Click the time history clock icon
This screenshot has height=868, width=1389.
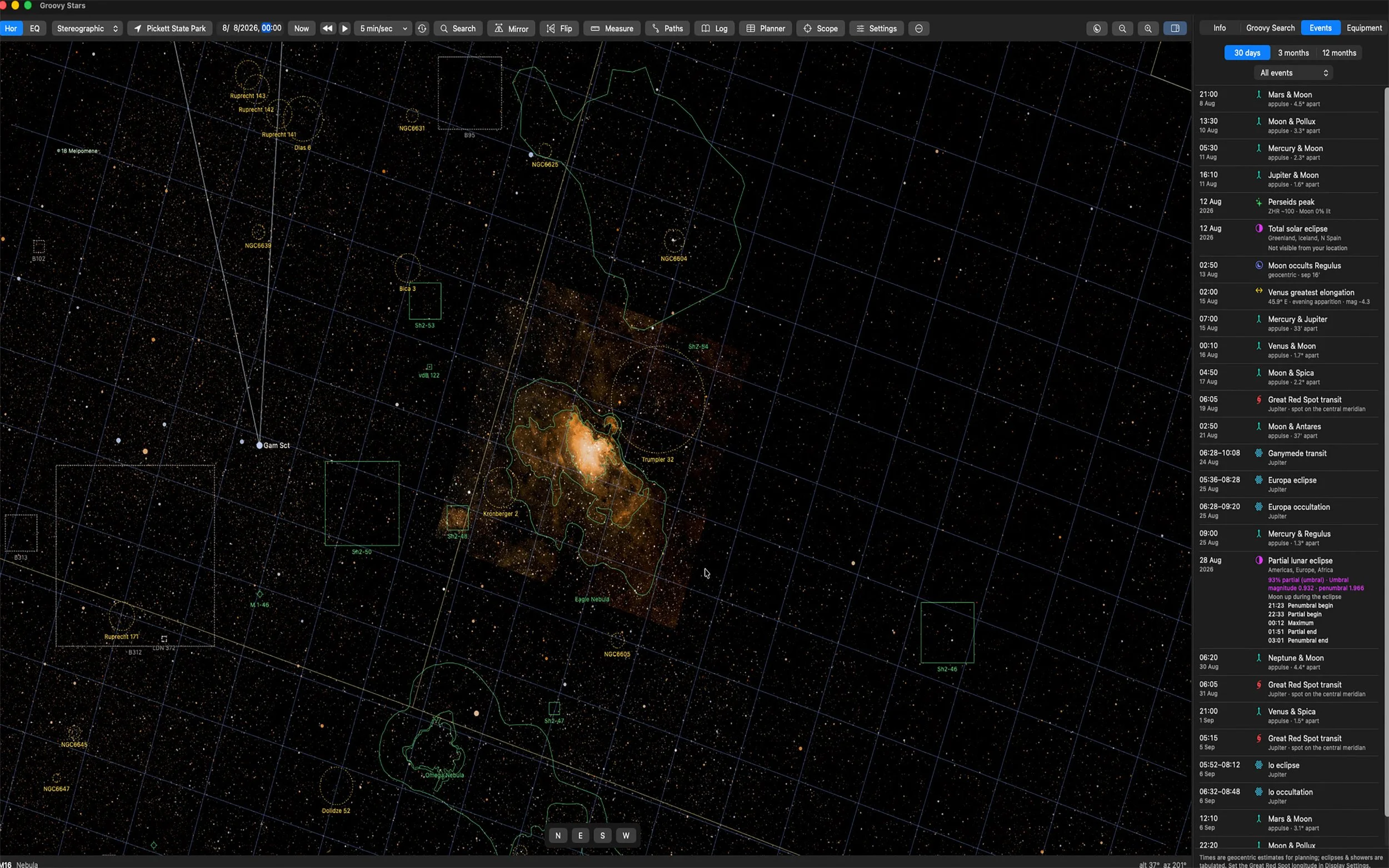coord(422,28)
